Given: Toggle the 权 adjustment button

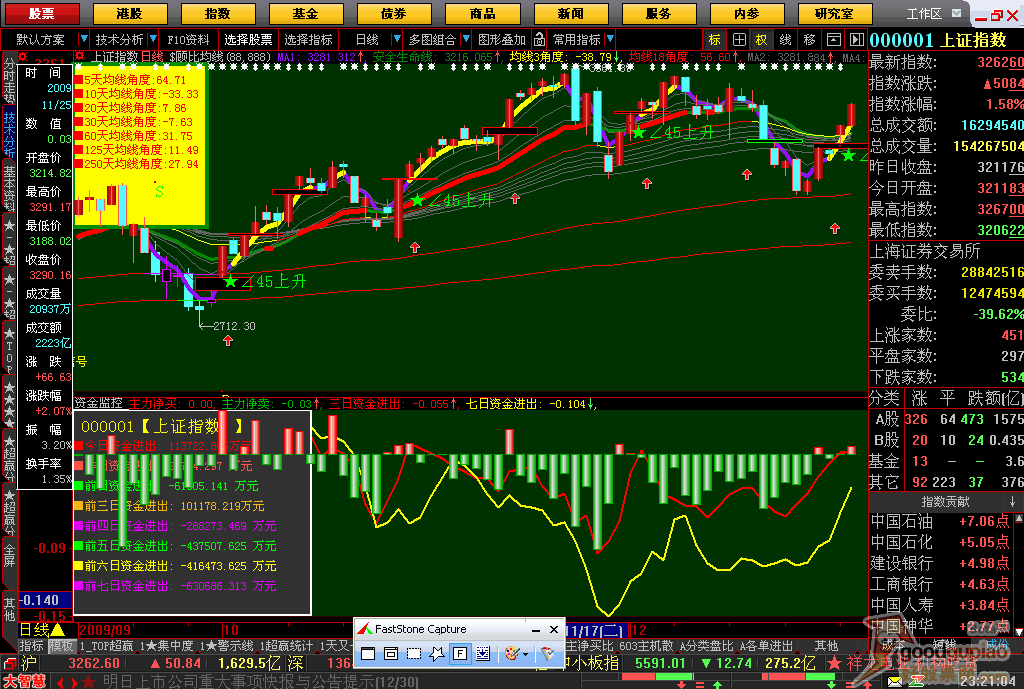Looking at the screenshot, I should 761,40.
